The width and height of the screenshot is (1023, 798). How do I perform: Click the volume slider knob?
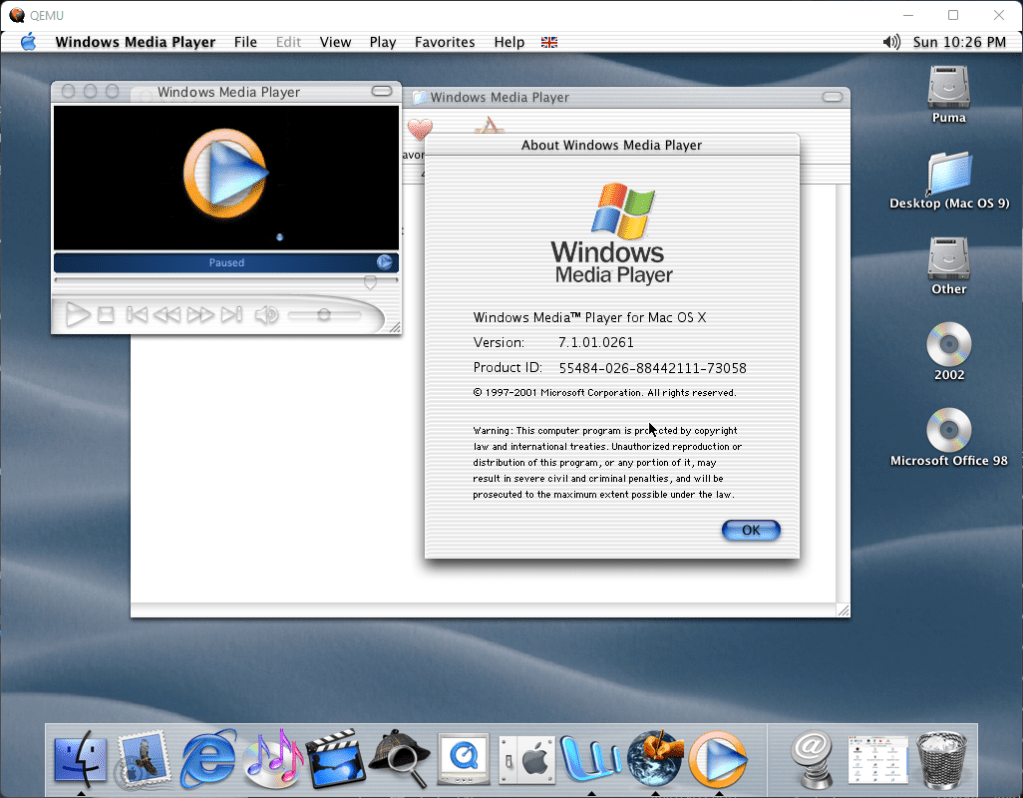pos(323,315)
